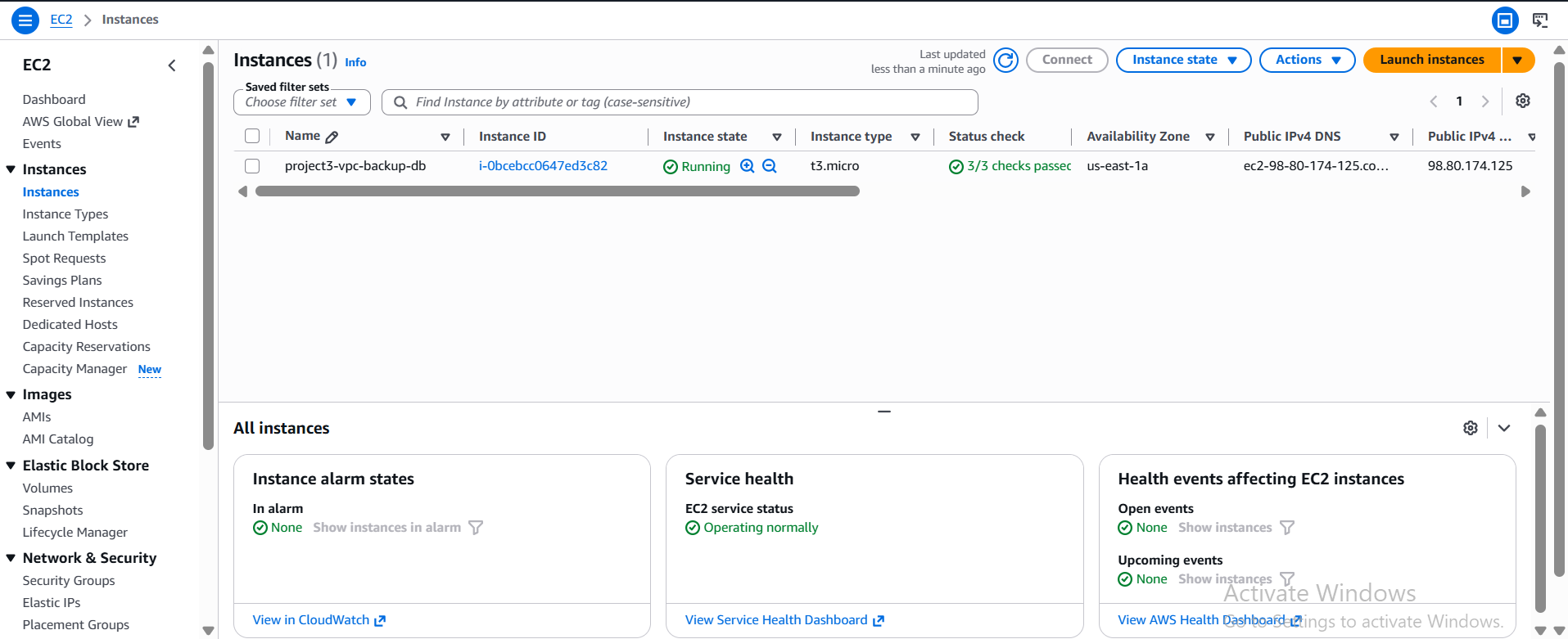Open View in CloudWatch link
The width and height of the screenshot is (1568, 639).
(x=319, y=620)
